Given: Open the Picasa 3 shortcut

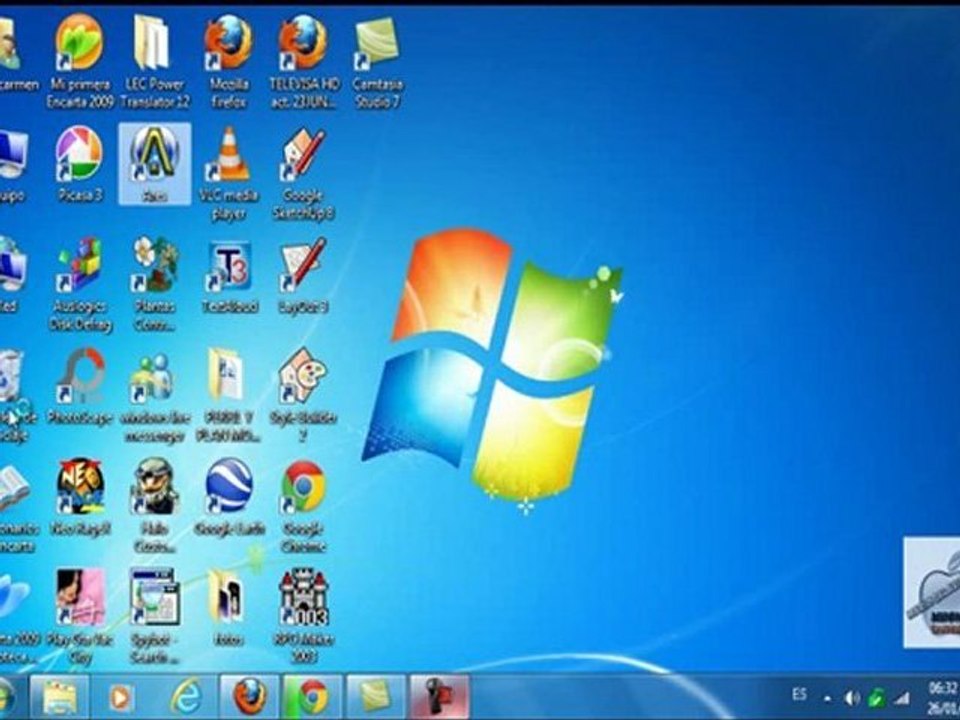Looking at the screenshot, I should click(80, 163).
